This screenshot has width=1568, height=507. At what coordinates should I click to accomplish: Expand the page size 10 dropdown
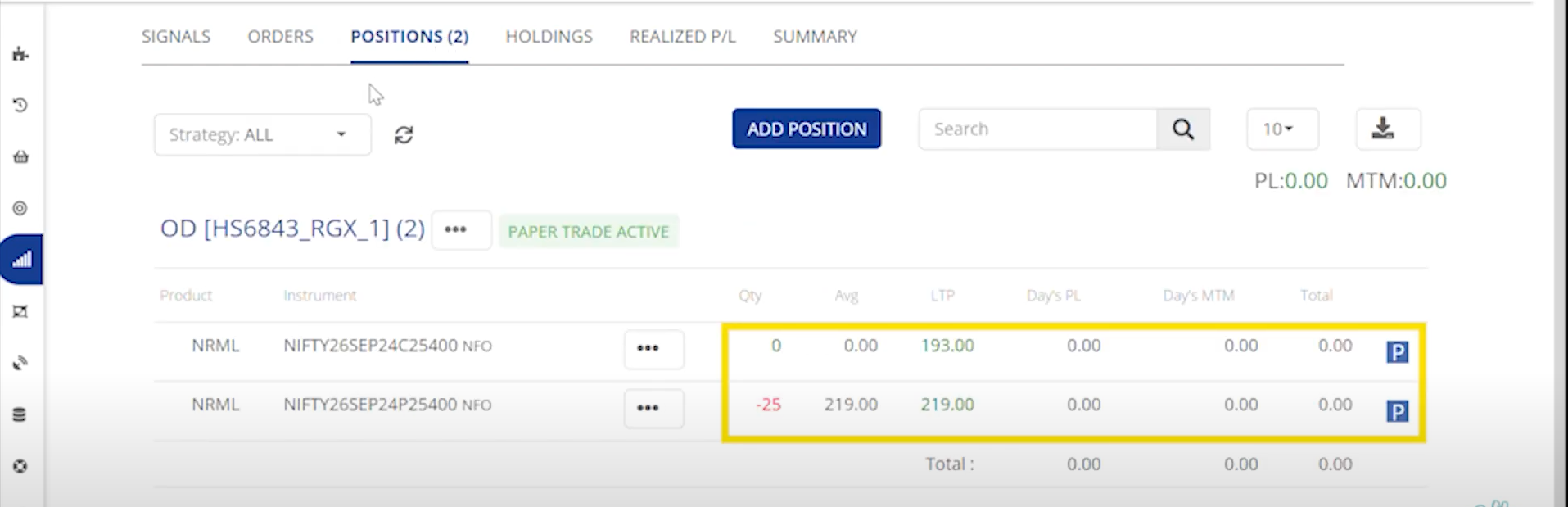point(1281,129)
